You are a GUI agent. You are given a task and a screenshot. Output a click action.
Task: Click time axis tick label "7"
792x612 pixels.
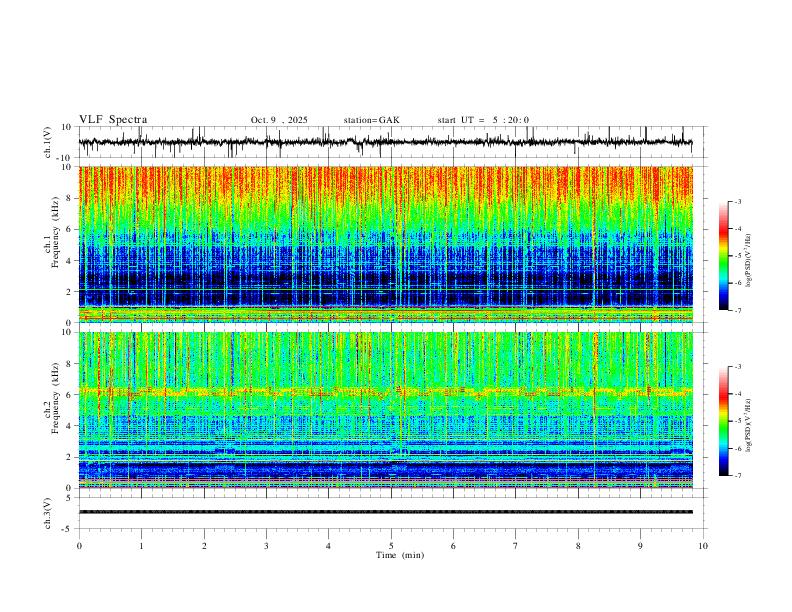pyautogui.click(x=516, y=546)
